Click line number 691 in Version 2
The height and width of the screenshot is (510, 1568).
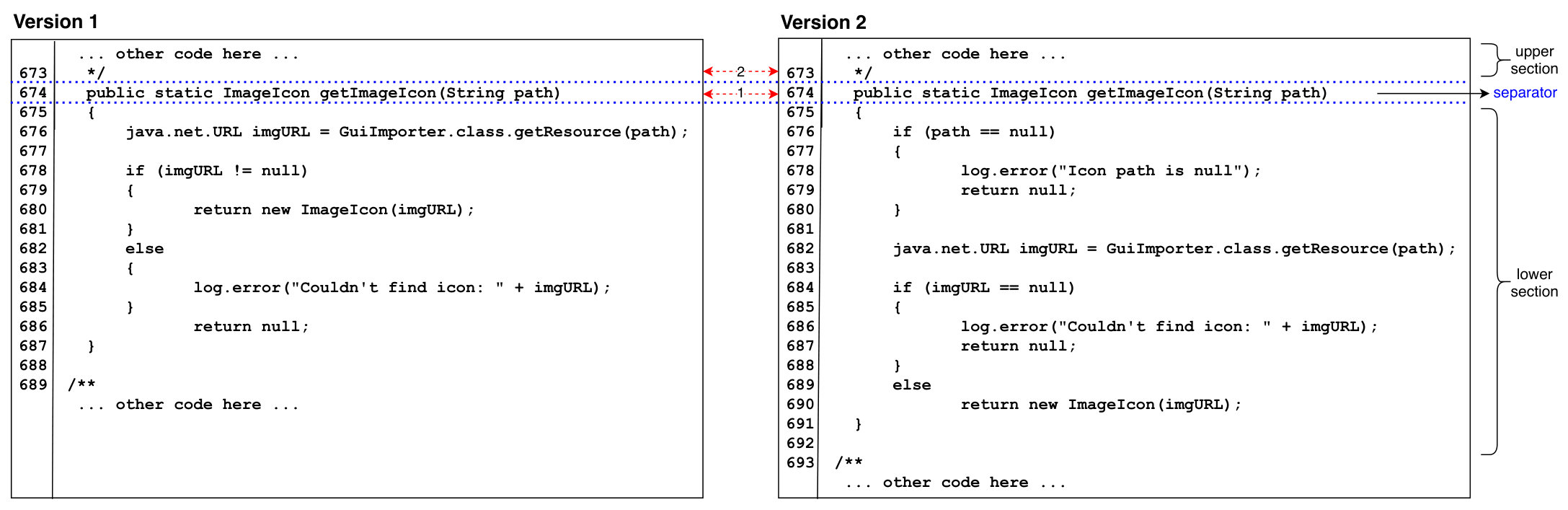pyautogui.click(x=800, y=423)
